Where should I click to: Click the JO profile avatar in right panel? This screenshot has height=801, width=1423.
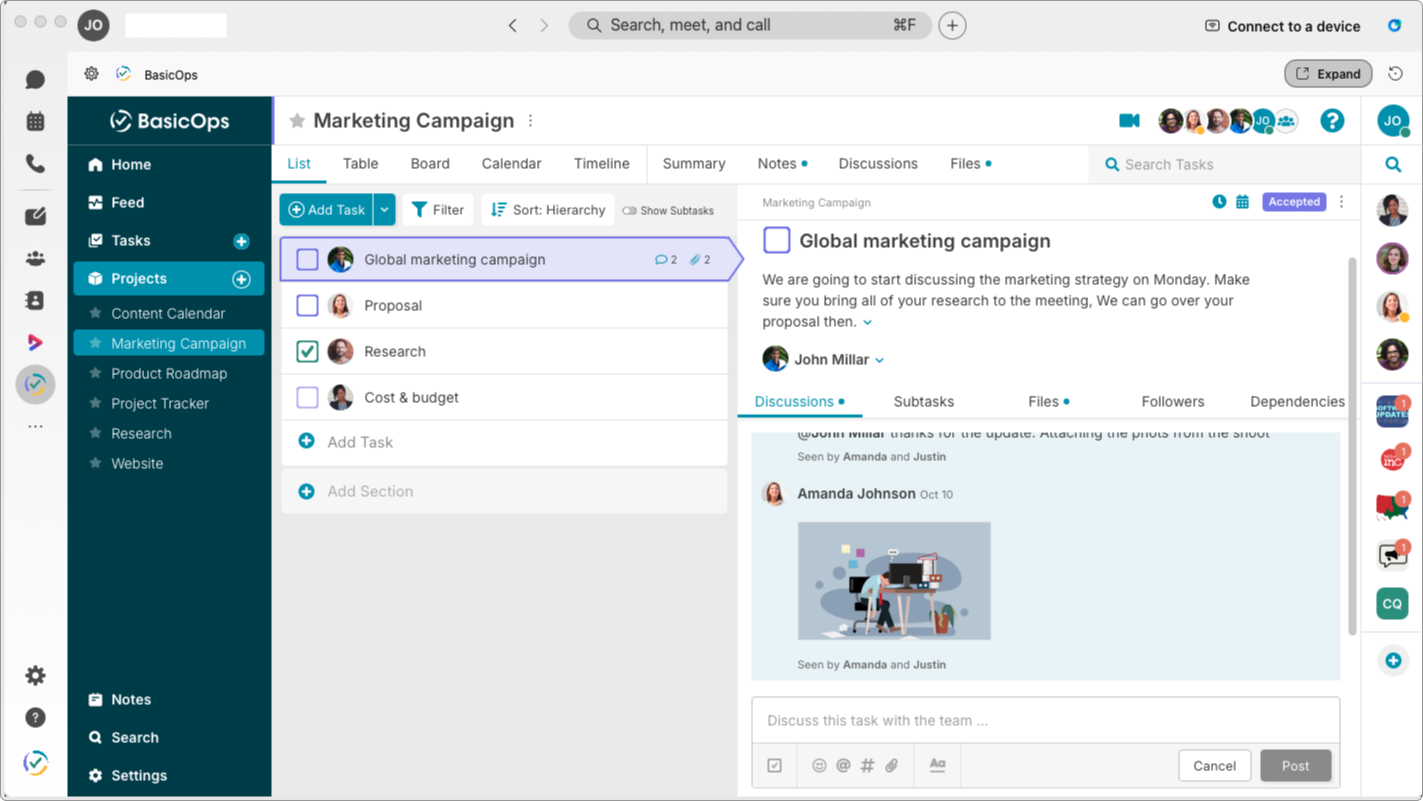(1392, 121)
